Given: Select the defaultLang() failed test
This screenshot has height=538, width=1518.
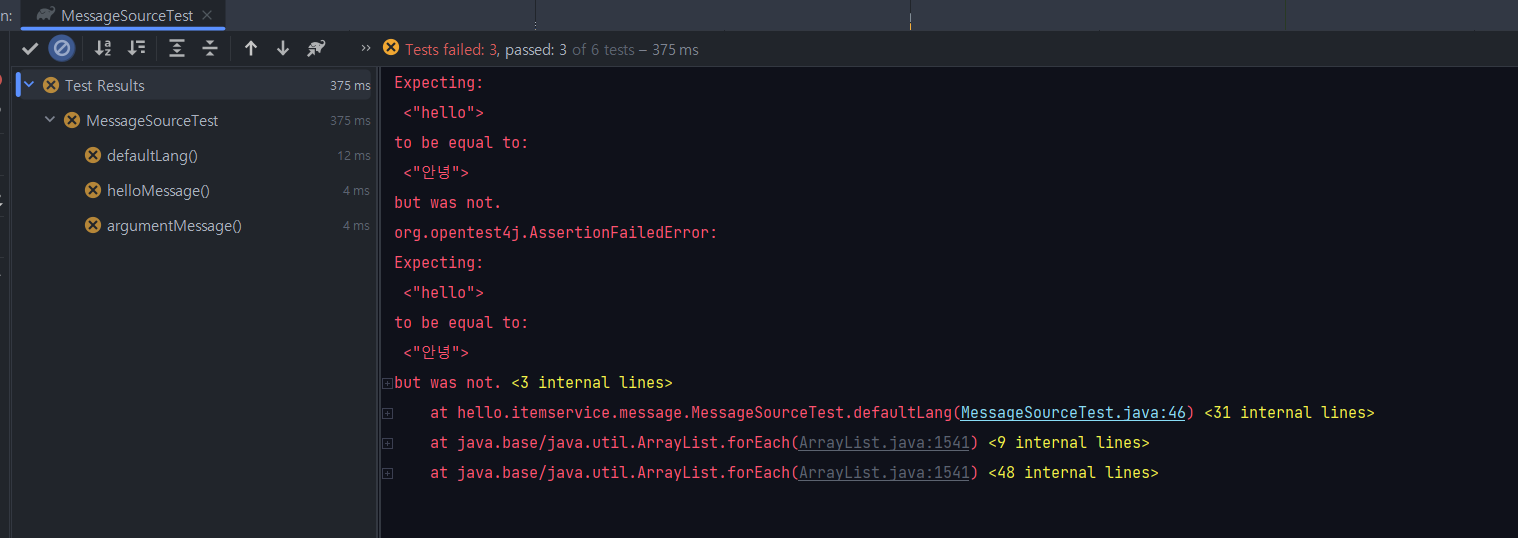Looking at the screenshot, I should point(152,155).
